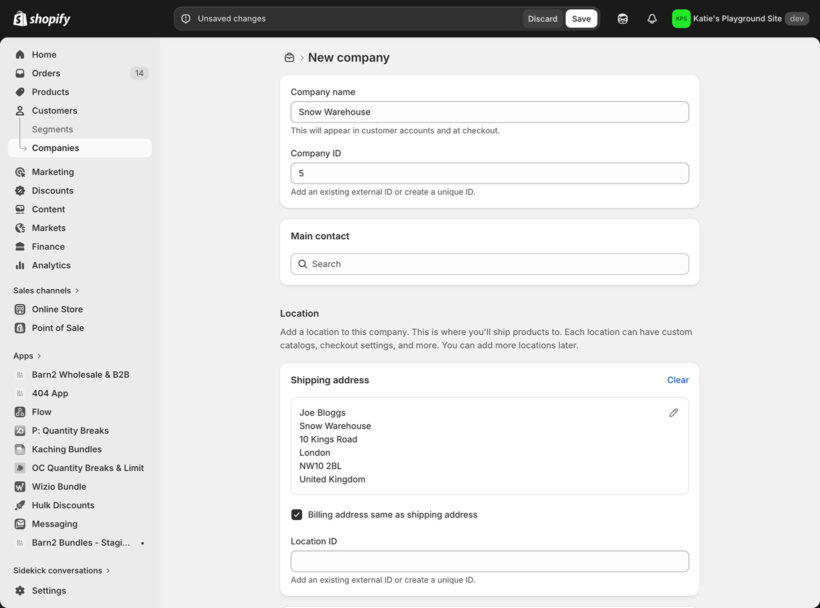Click the "New company" page title
The width and height of the screenshot is (820, 608).
[x=349, y=58]
